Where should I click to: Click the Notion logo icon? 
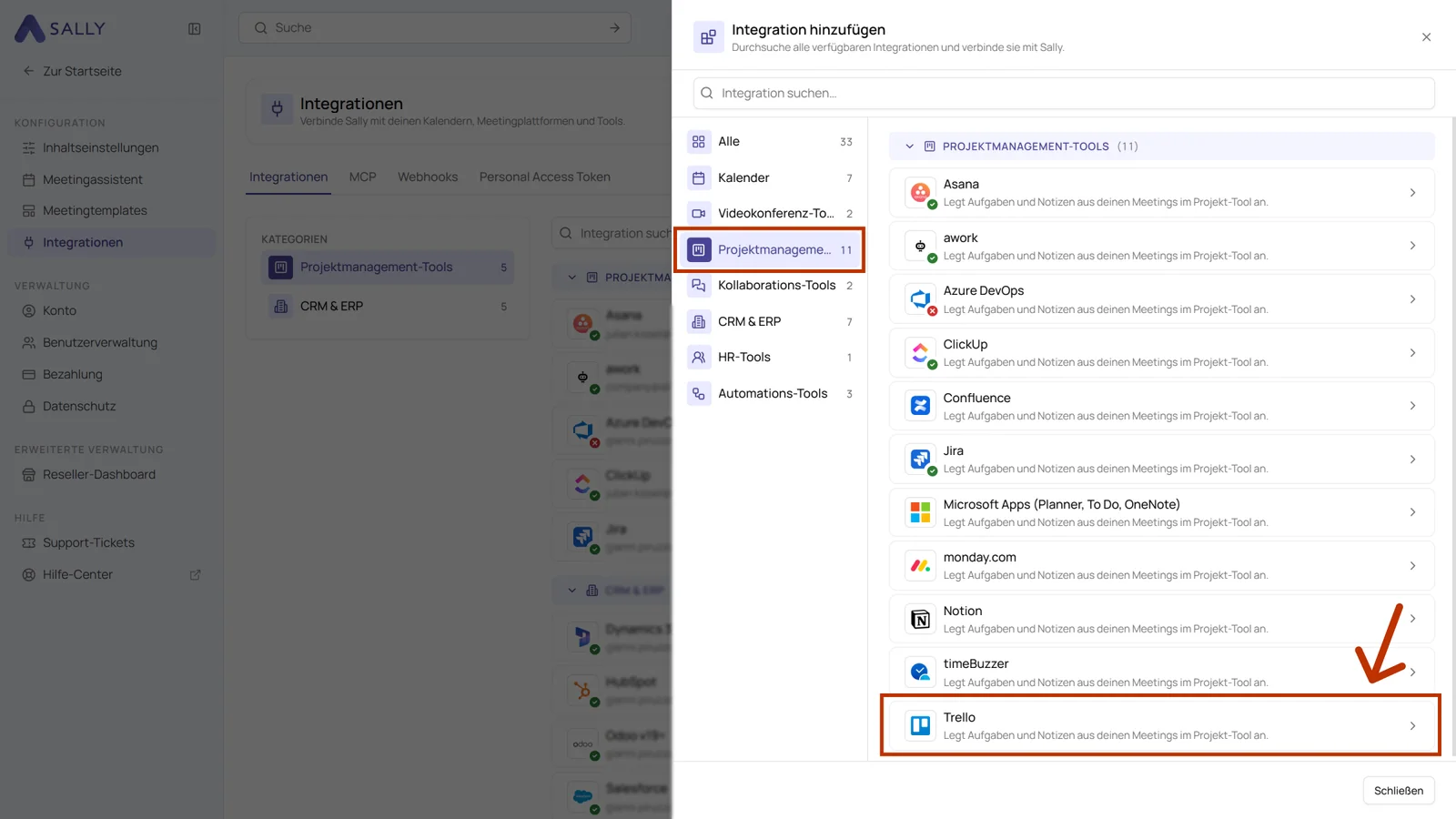click(920, 619)
